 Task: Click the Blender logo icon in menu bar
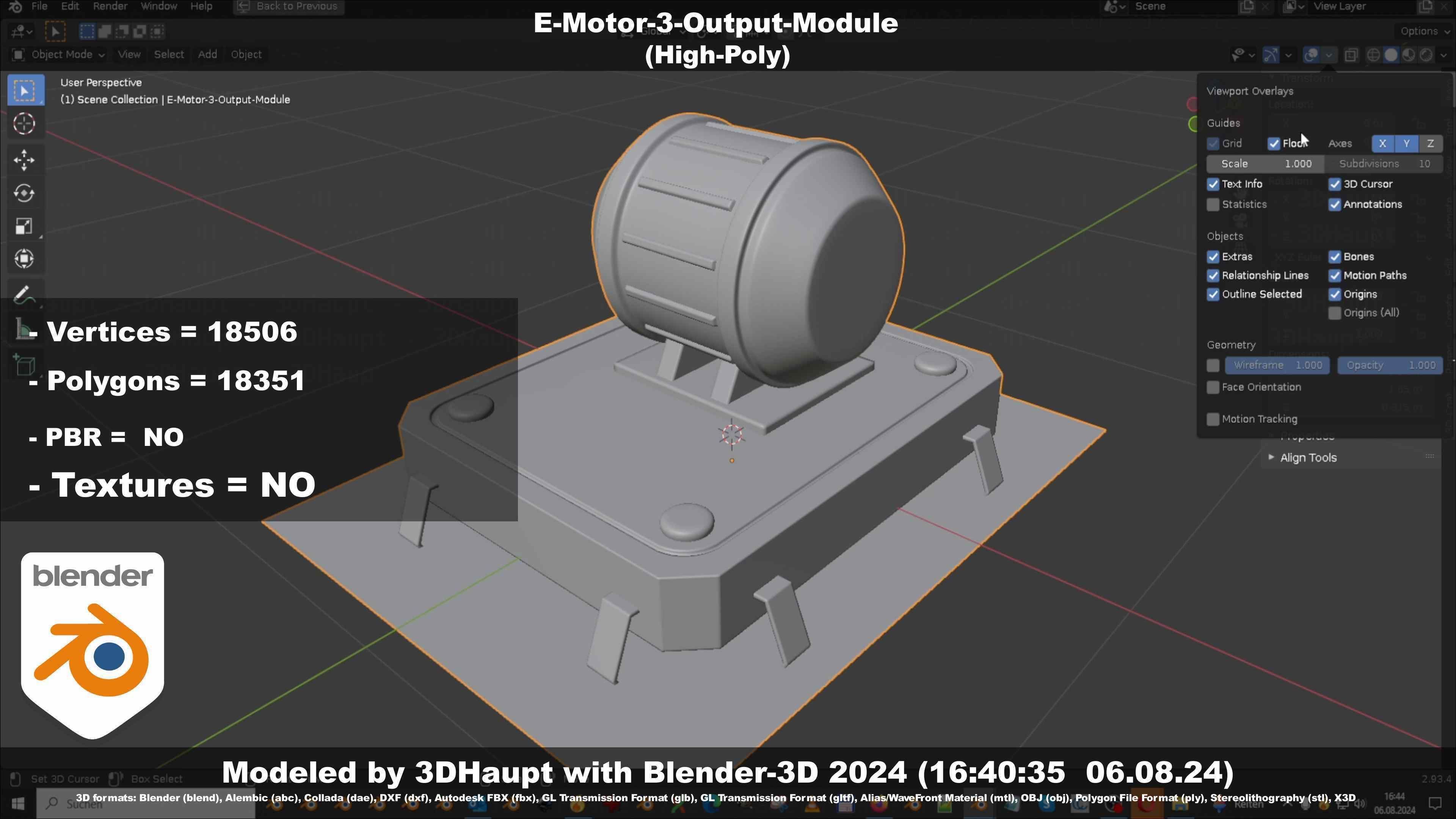coord(15,6)
